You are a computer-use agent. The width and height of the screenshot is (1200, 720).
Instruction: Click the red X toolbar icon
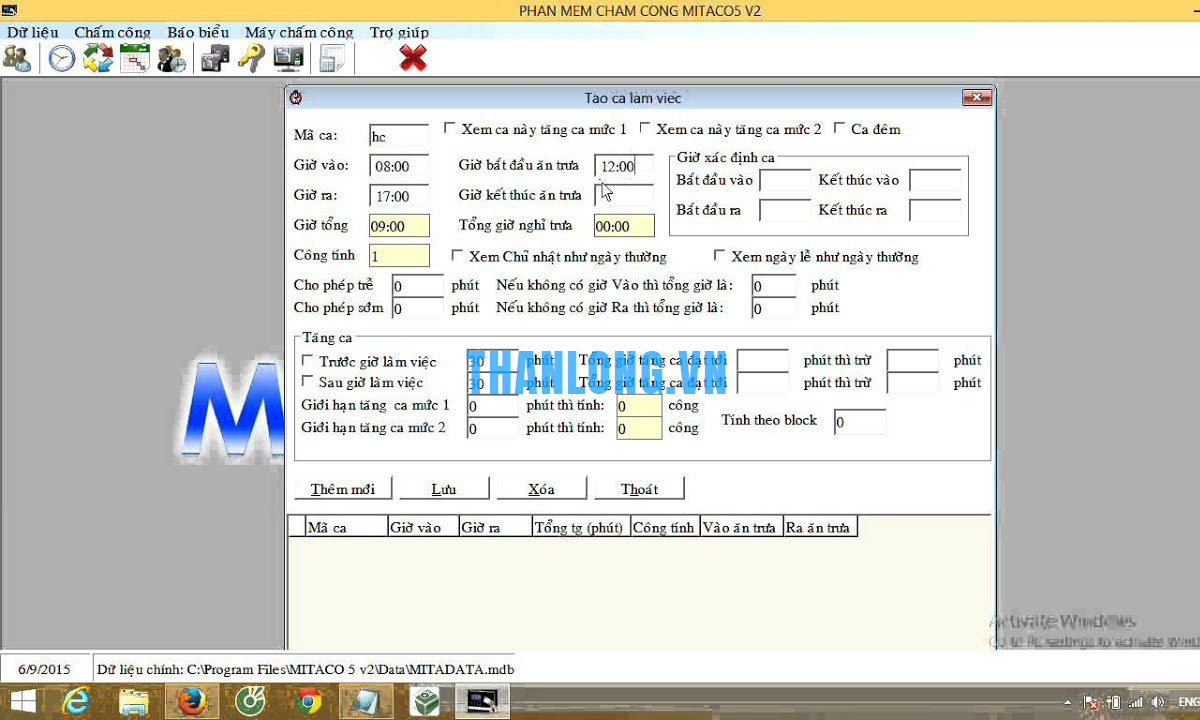point(412,59)
